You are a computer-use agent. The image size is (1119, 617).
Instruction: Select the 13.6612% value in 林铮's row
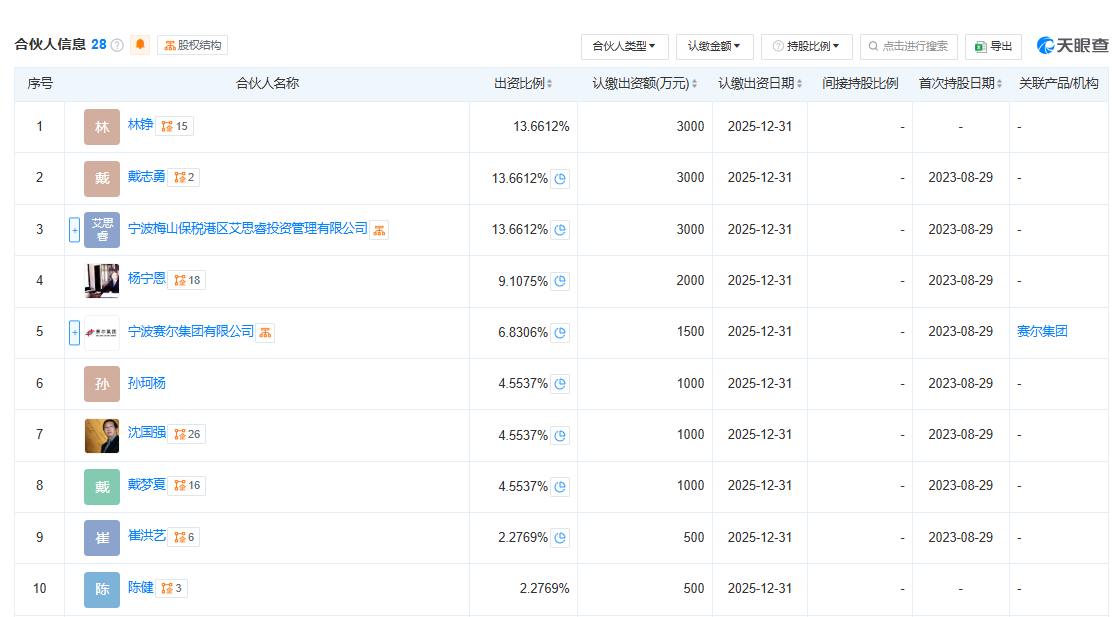tap(541, 127)
